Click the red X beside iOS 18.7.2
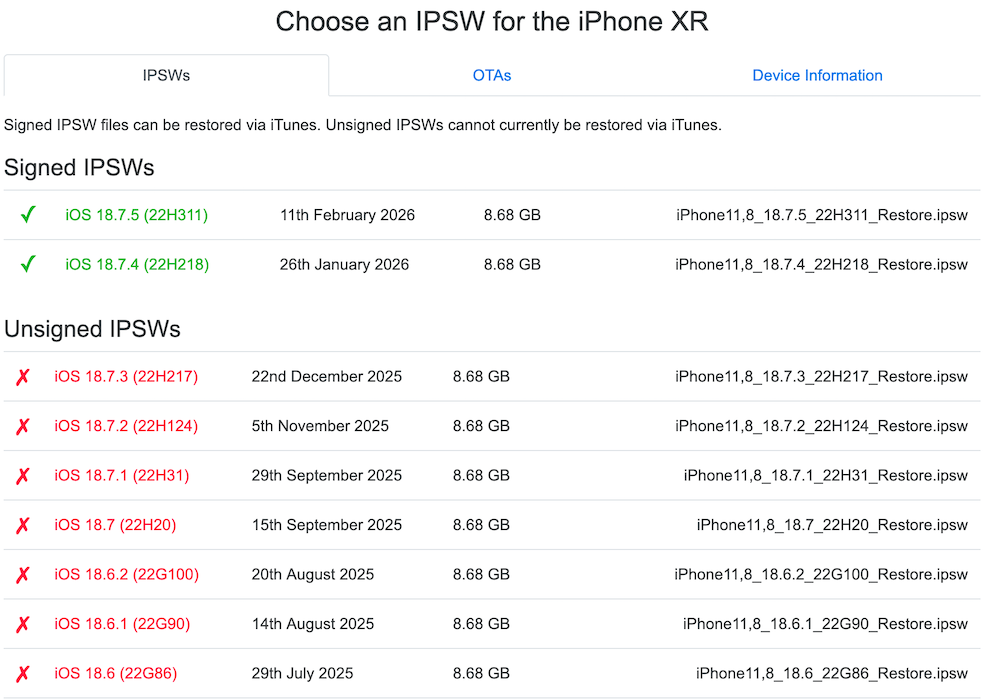Image resolution: width=992 pixels, height=700 pixels. (x=23, y=426)
